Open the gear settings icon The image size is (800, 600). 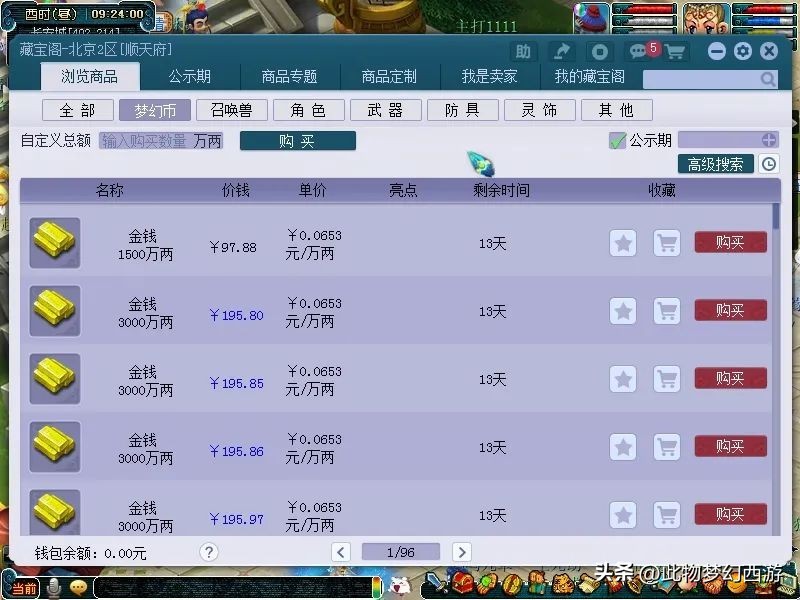coord(742,52)
